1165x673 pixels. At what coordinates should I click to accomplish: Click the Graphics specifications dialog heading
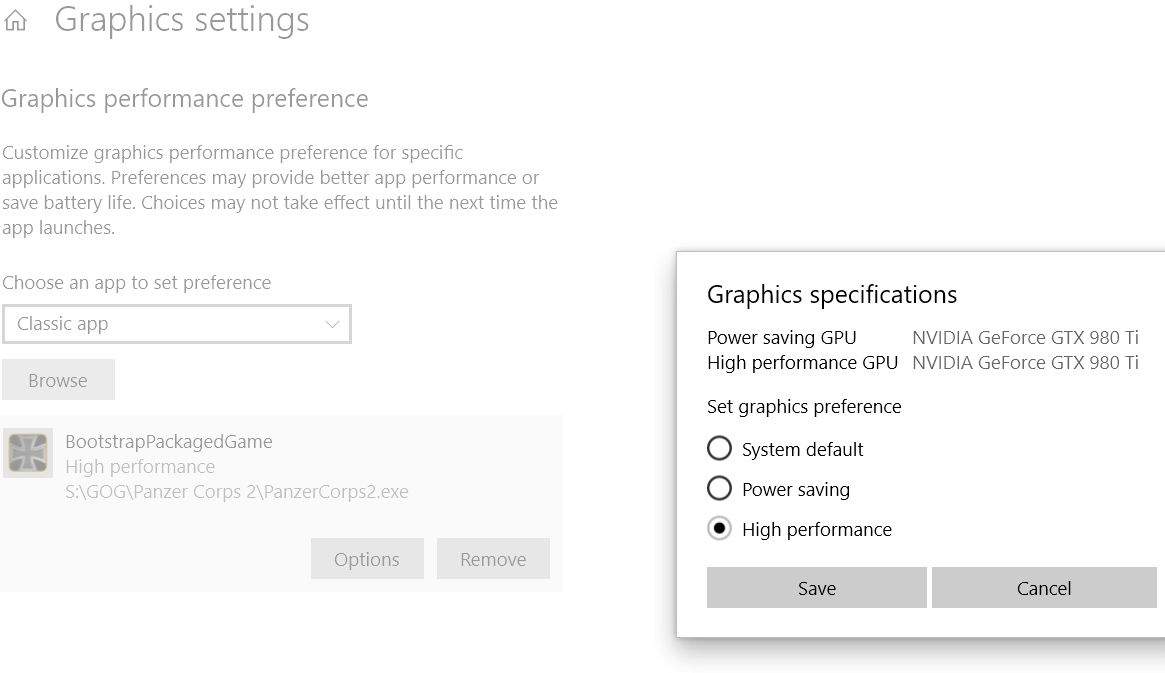pos(832,295)
